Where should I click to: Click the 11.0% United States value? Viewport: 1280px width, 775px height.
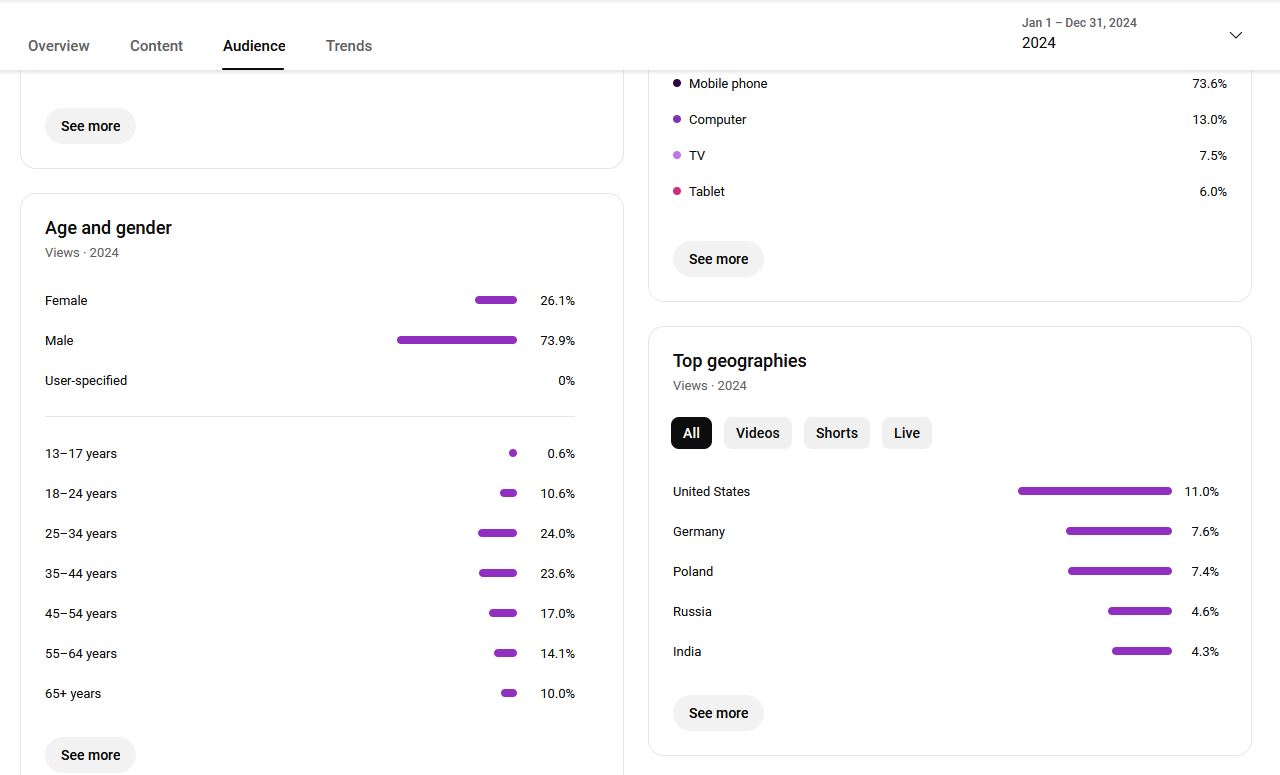click(1202, 492)
